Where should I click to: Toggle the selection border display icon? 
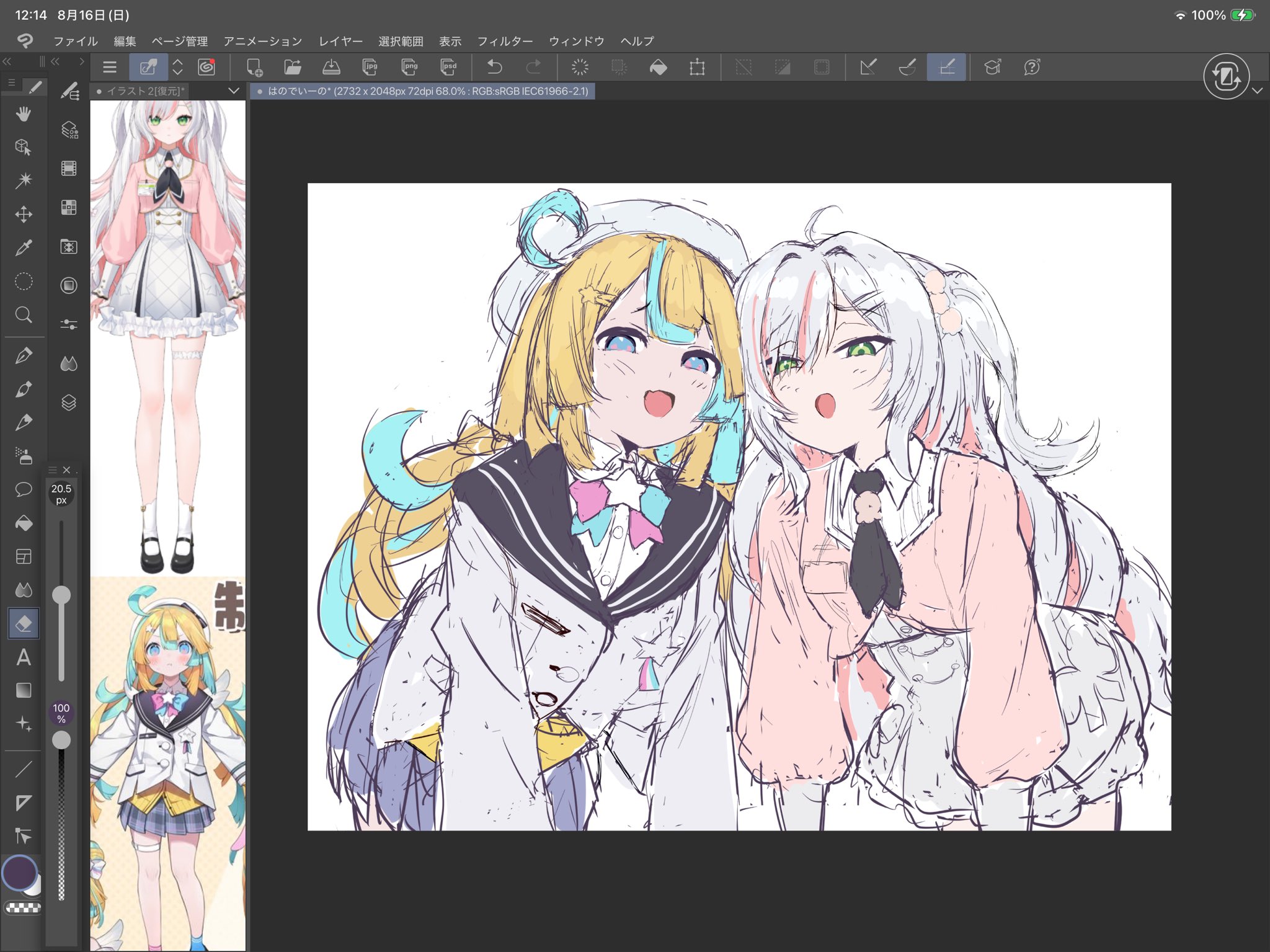coord(822,67)
